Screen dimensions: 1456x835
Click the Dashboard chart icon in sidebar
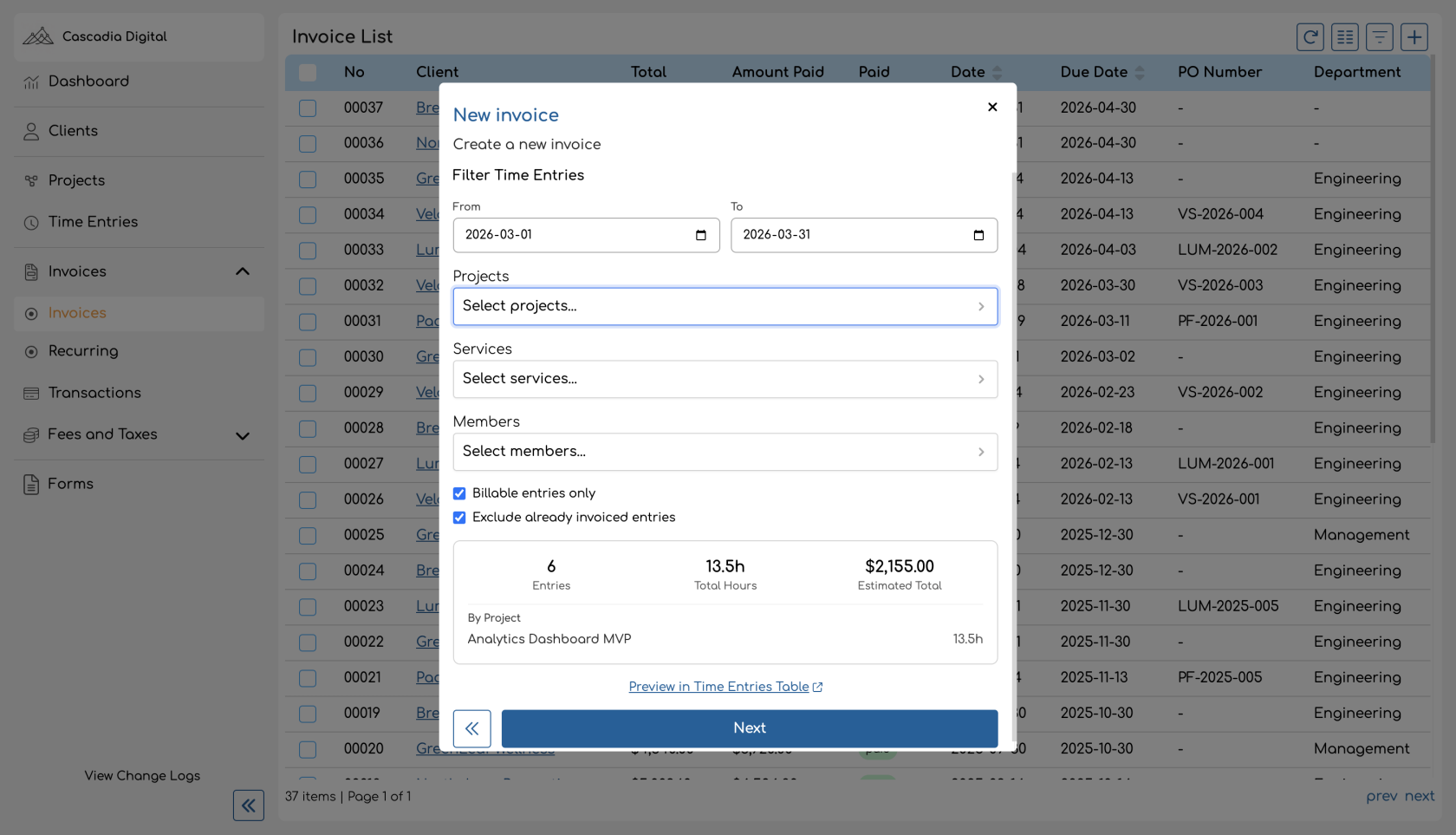tap(31, 82)
